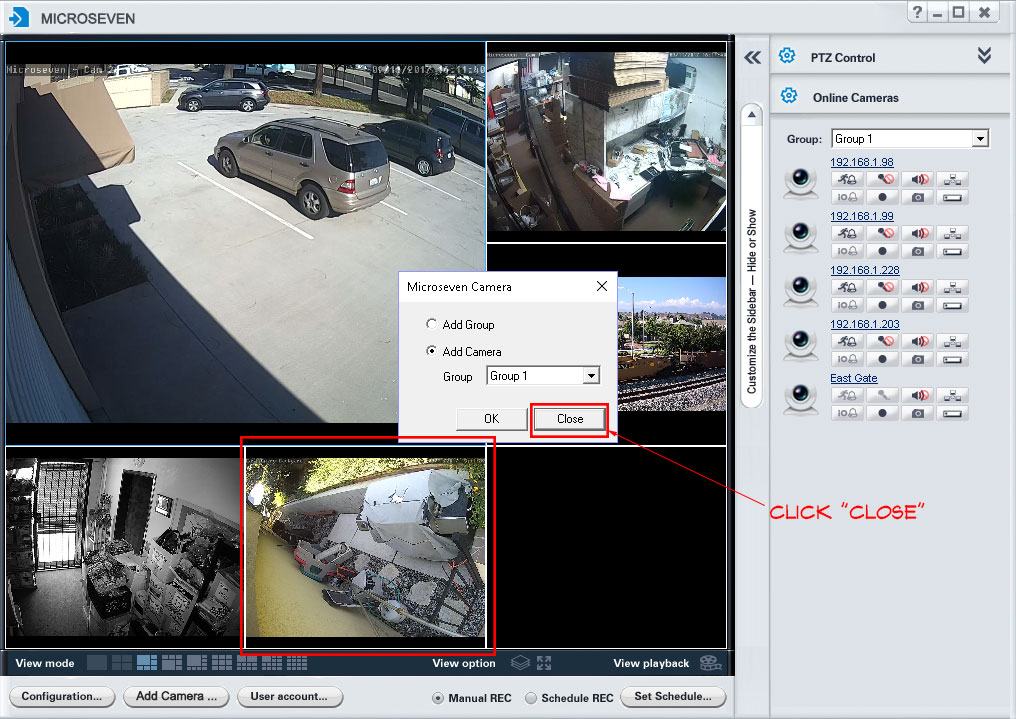Select the Add Camera radio button
Screen dimensions: 1016x719
coord(432,351)
